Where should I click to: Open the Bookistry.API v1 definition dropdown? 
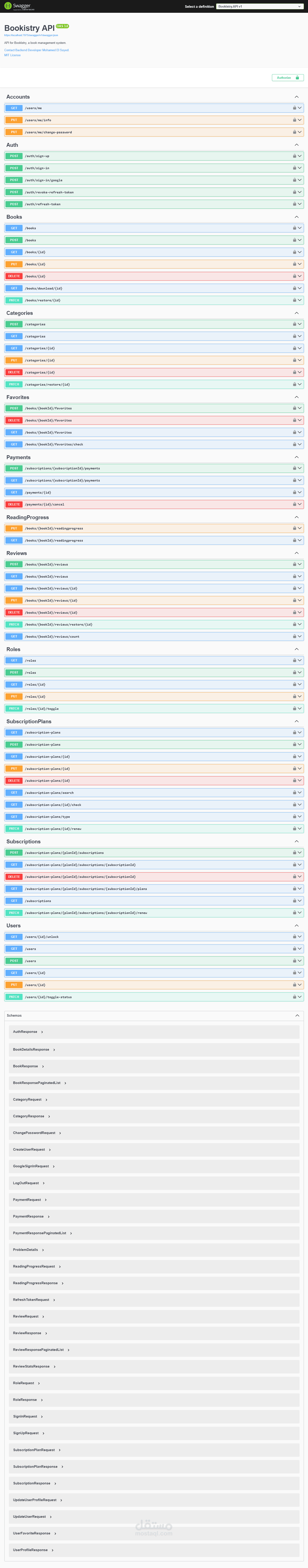pyautogui.click(x=259, y=7)
